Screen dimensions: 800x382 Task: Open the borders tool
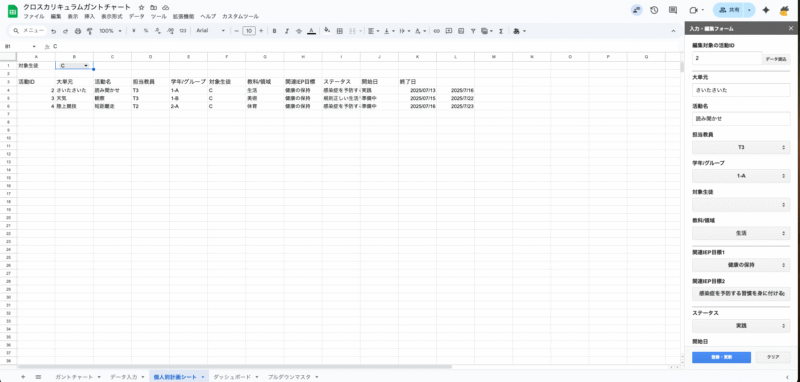pyautogui.click(x=339, y=31)
